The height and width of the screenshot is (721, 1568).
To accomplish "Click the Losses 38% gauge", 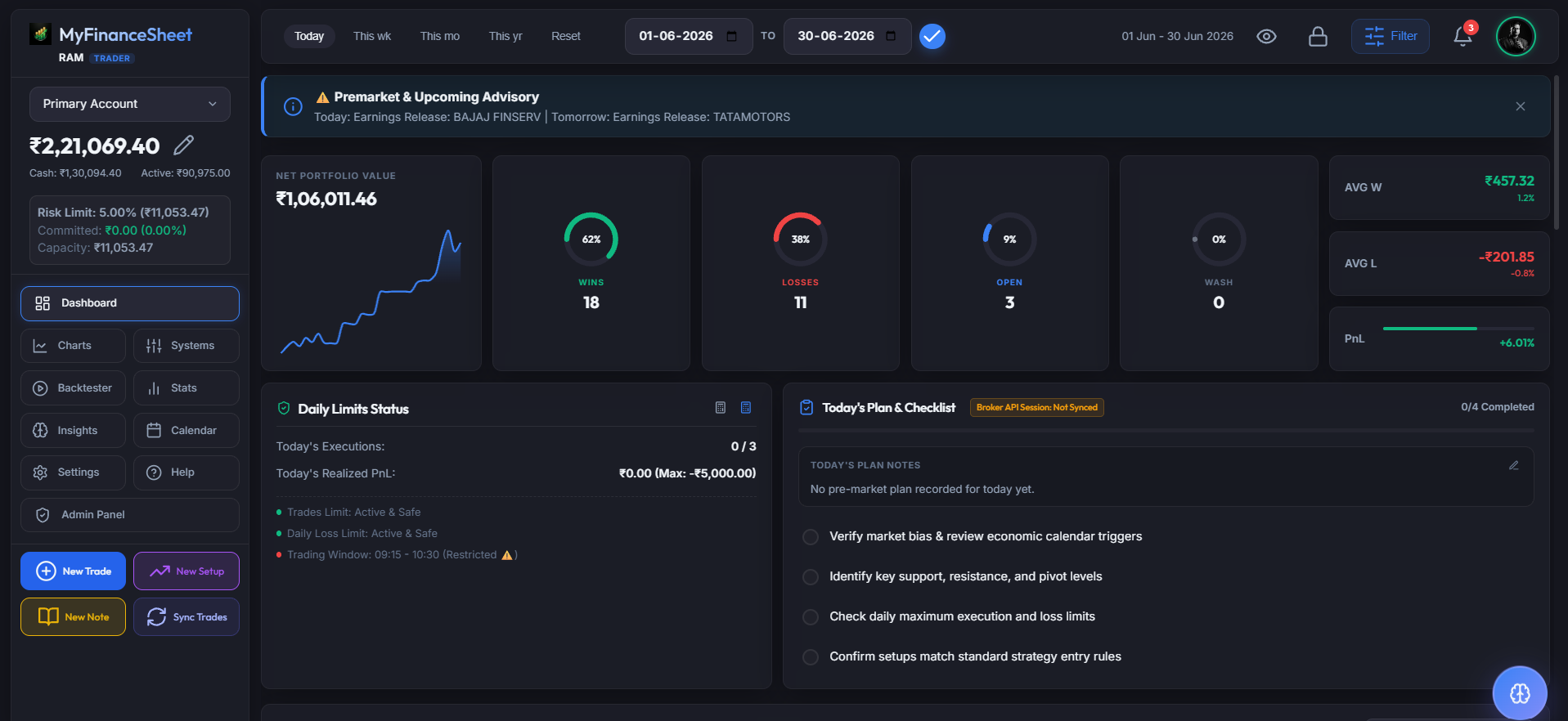I will (801, 239).
